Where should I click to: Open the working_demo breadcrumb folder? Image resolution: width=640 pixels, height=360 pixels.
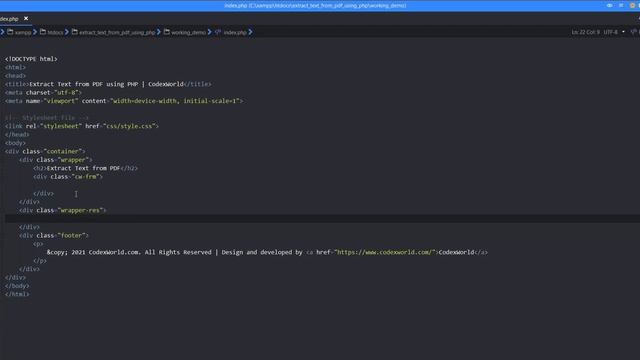(185, 32)
